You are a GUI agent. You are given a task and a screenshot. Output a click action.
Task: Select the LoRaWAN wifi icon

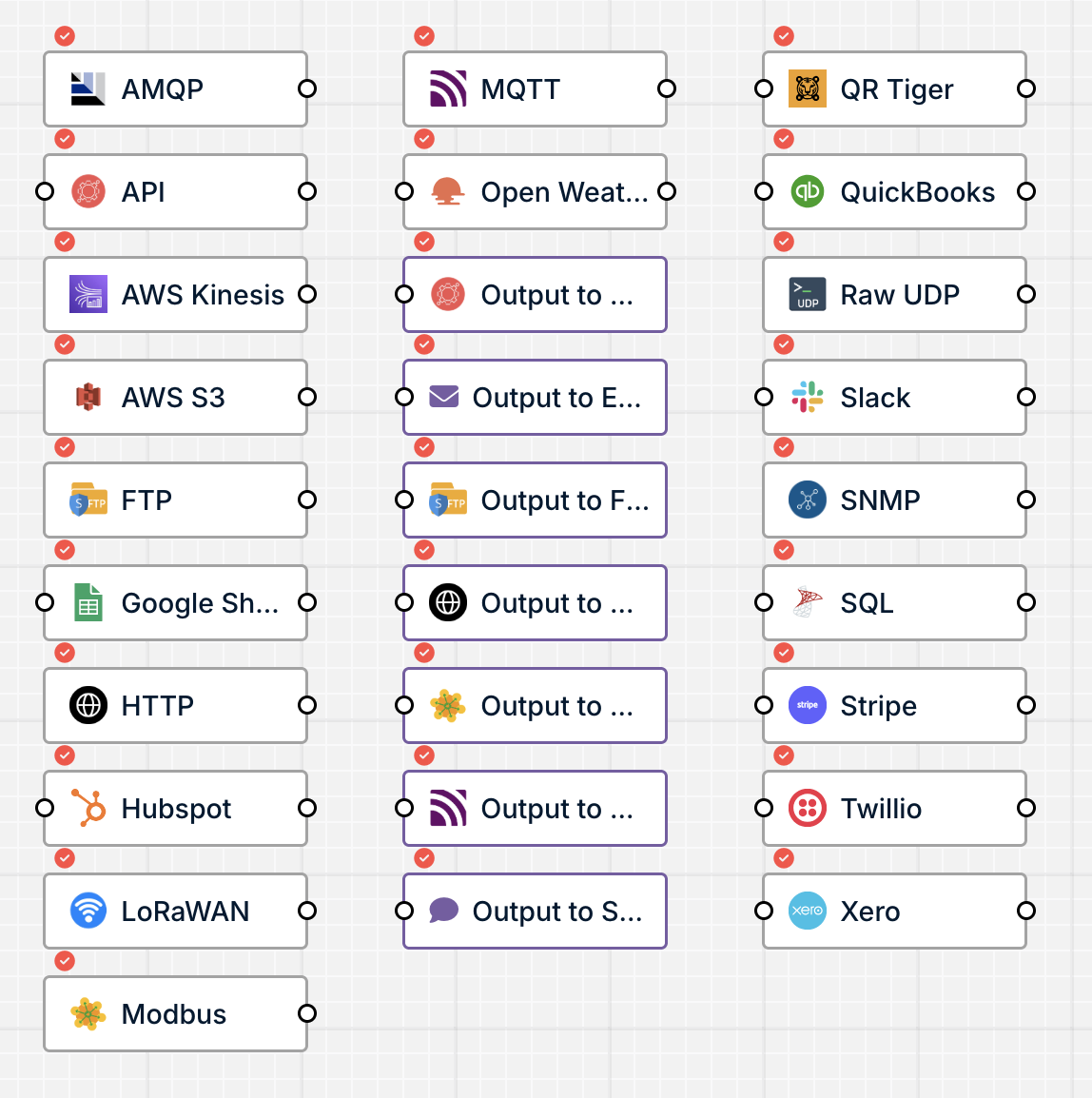click(87, 911)
